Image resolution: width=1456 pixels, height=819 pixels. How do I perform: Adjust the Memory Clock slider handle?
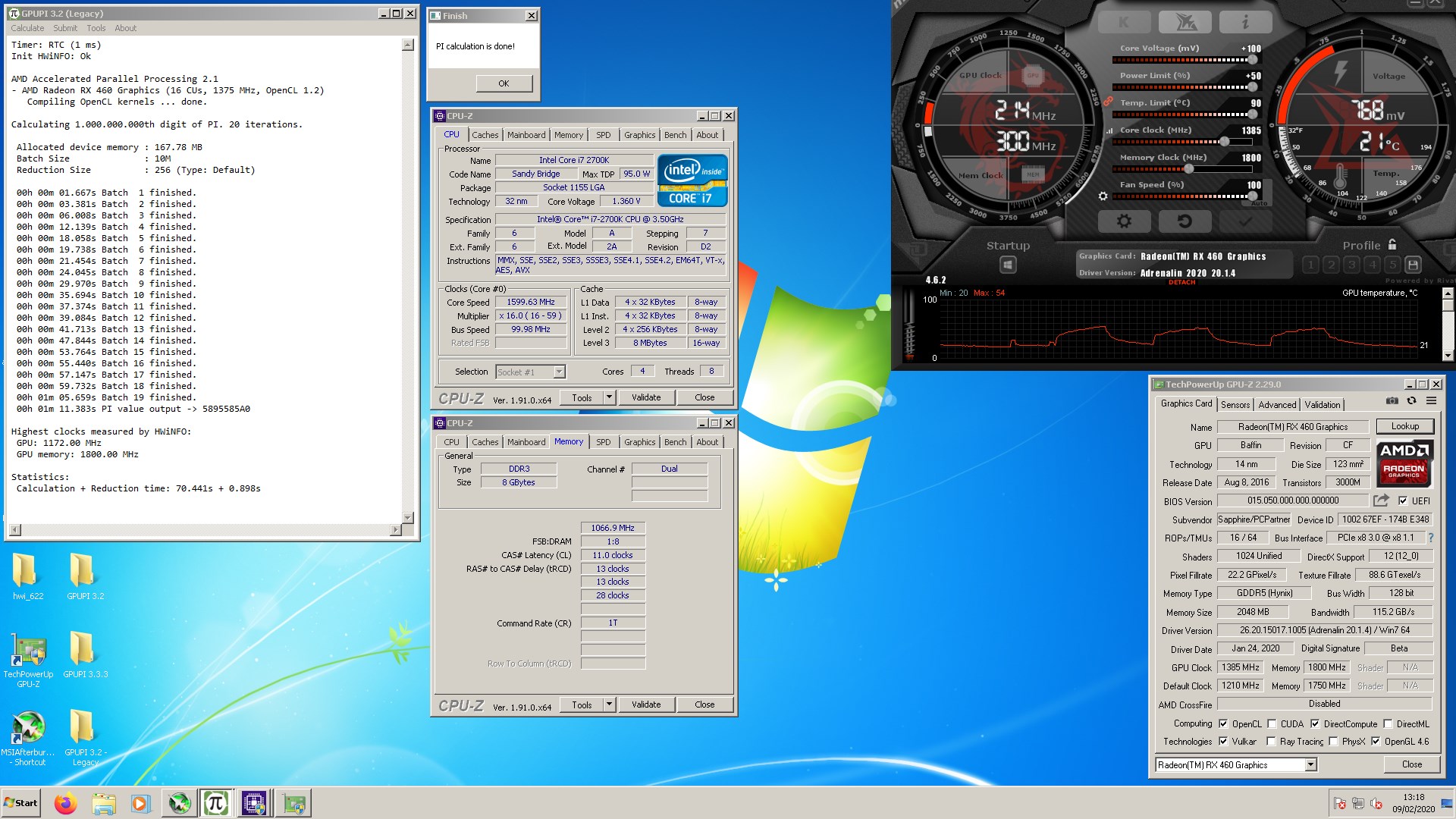tap(1189, 169)
